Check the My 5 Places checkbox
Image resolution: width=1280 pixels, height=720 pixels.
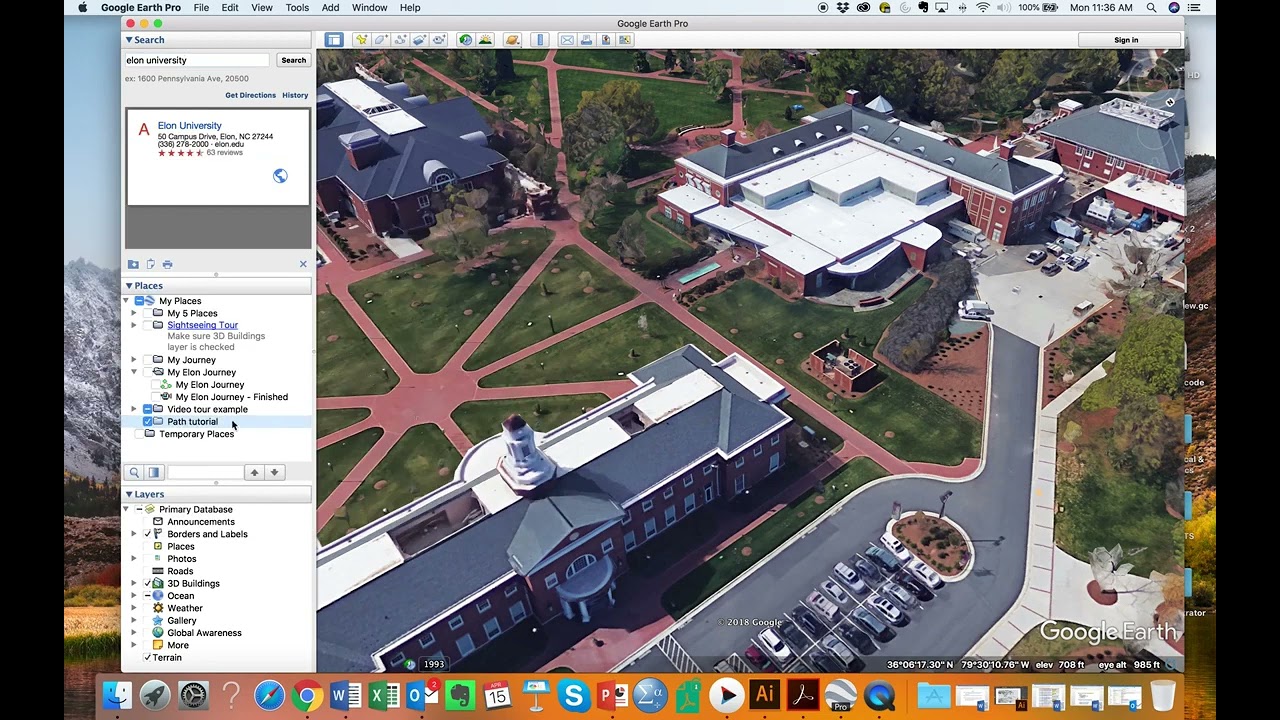[147, 313]
